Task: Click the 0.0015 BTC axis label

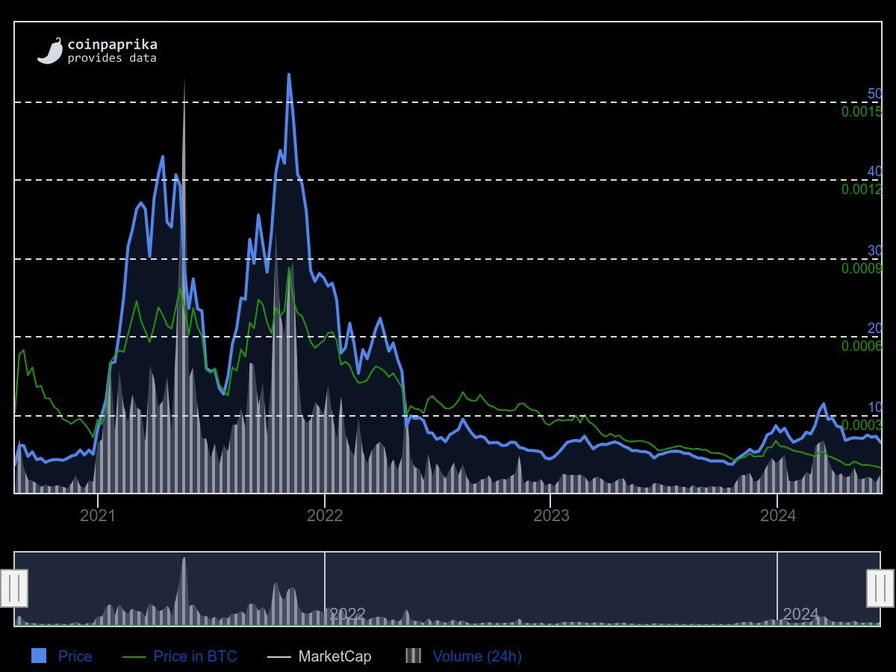Action: tap(861, 112)
